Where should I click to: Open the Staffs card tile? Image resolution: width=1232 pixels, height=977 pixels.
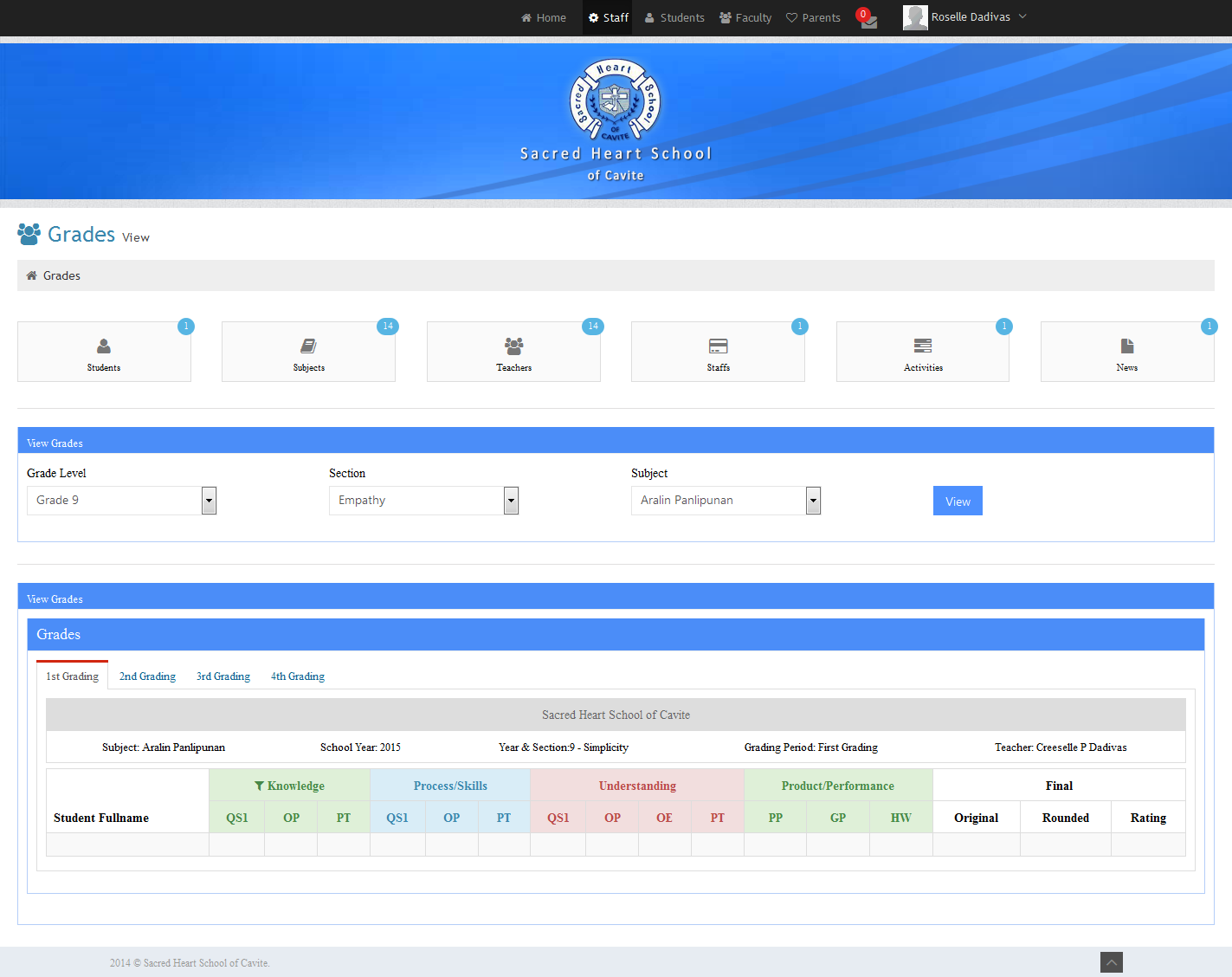(x=718, y=352)
